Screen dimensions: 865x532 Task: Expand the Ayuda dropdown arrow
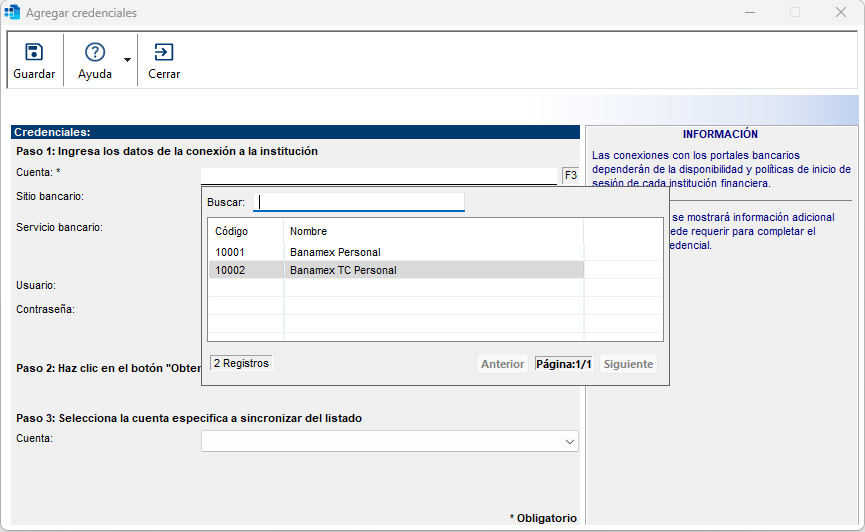click(127, 60)
